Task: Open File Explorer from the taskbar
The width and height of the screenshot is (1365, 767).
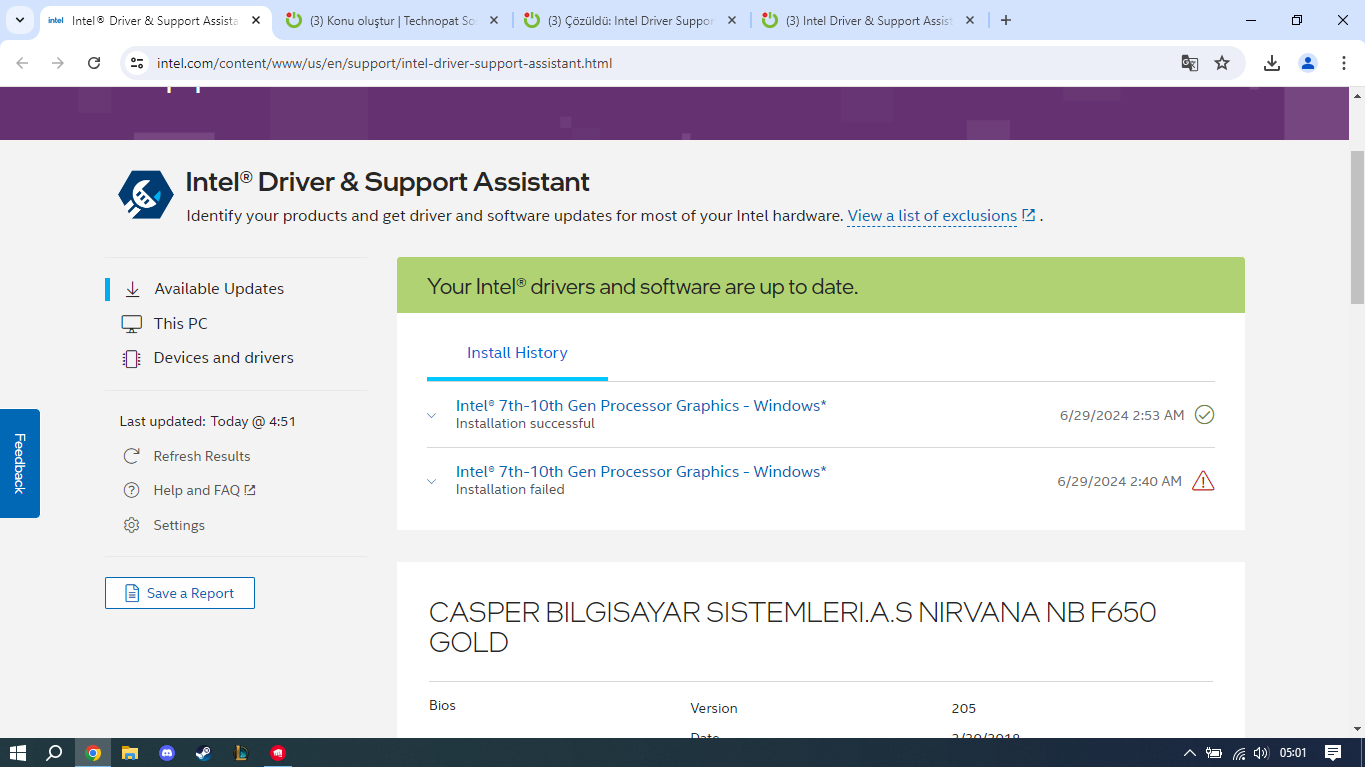Action: click(130, 753)
